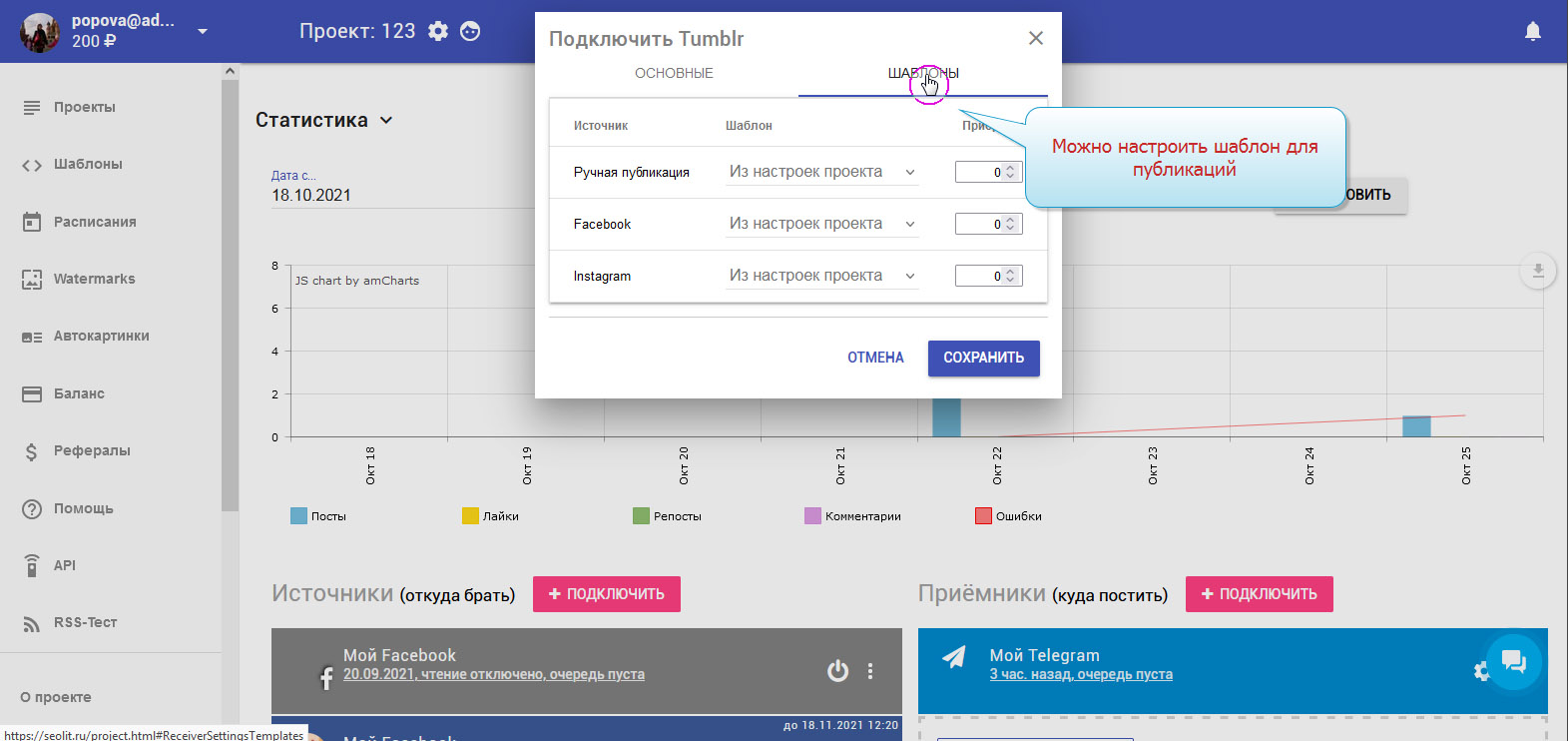Screen dimensions: 1568x741
Task: Toggle the Лайки yellow legend swatch
Action: tap(470, 516)
